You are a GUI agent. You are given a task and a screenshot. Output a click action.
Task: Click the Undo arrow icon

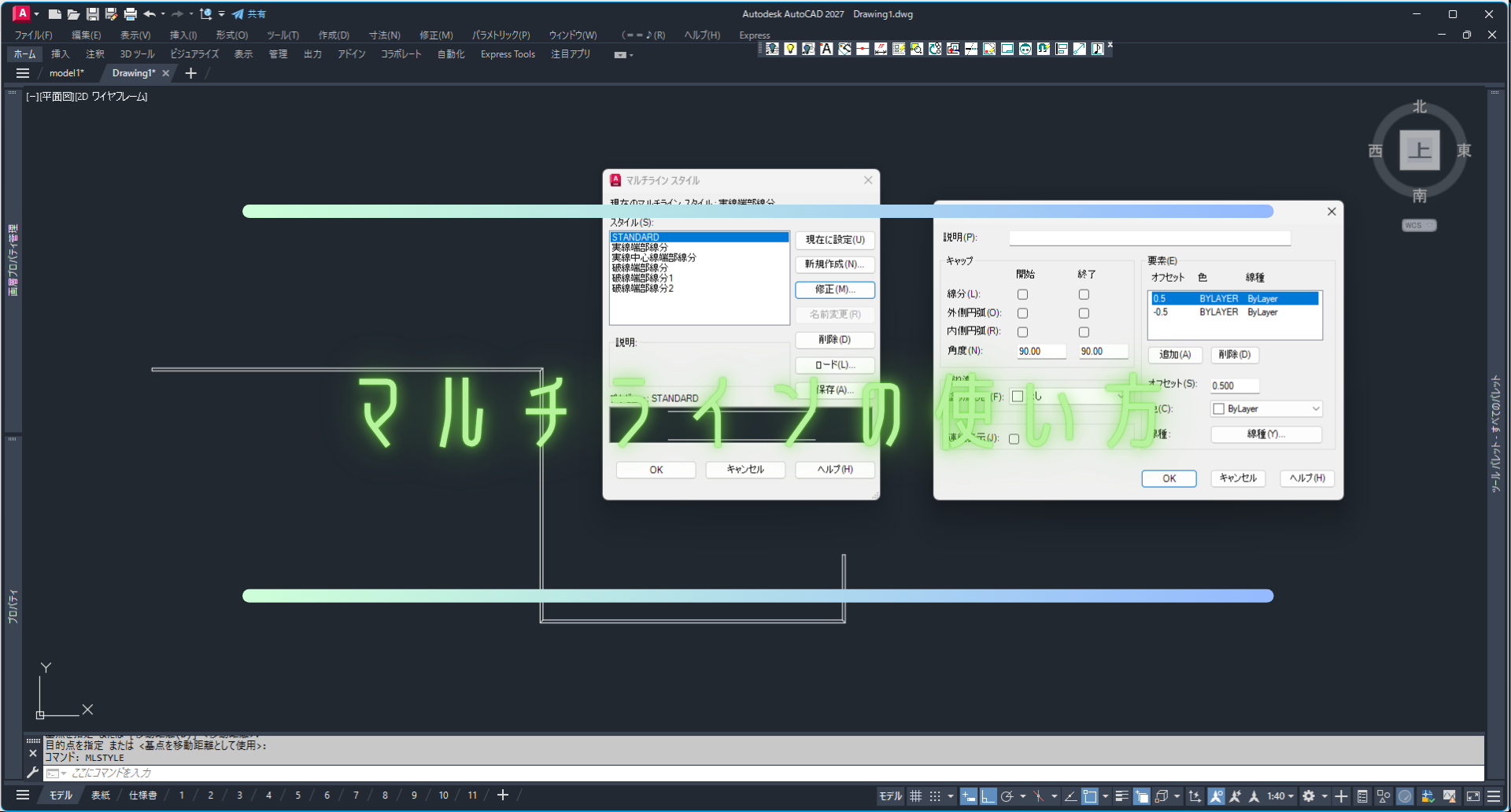(149, 14)
